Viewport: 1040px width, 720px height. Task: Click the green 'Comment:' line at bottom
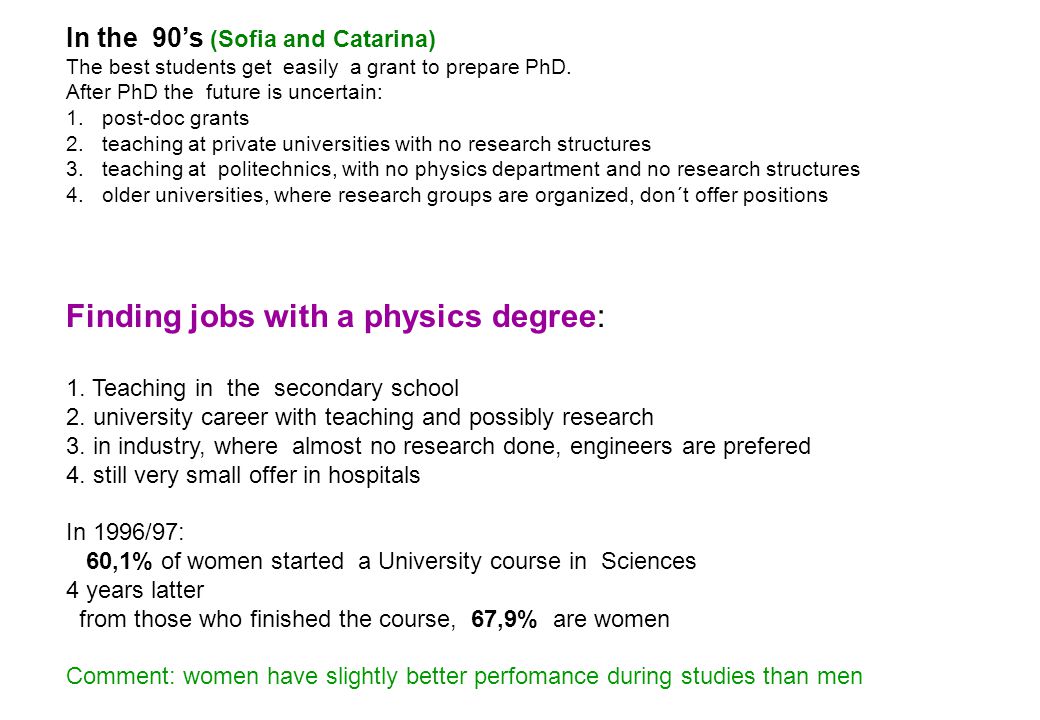pos(464,676)
